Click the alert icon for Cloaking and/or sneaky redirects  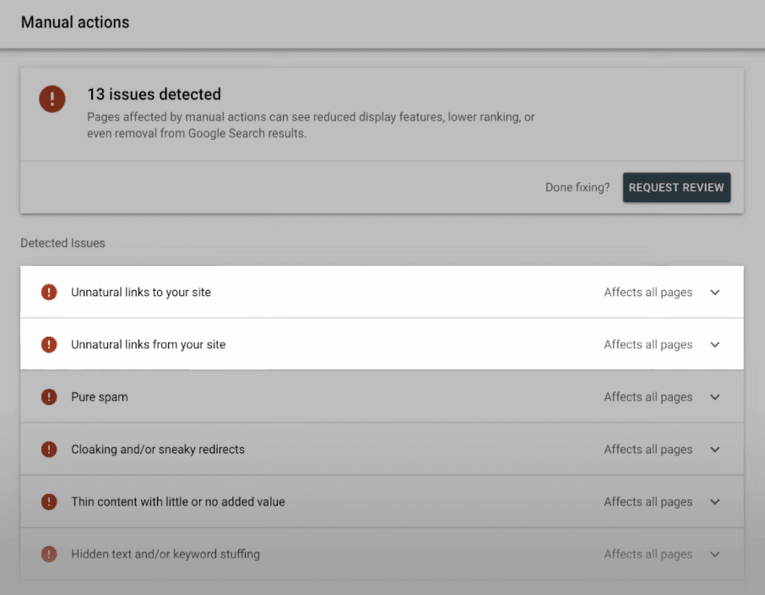click(x=49, y=450)
